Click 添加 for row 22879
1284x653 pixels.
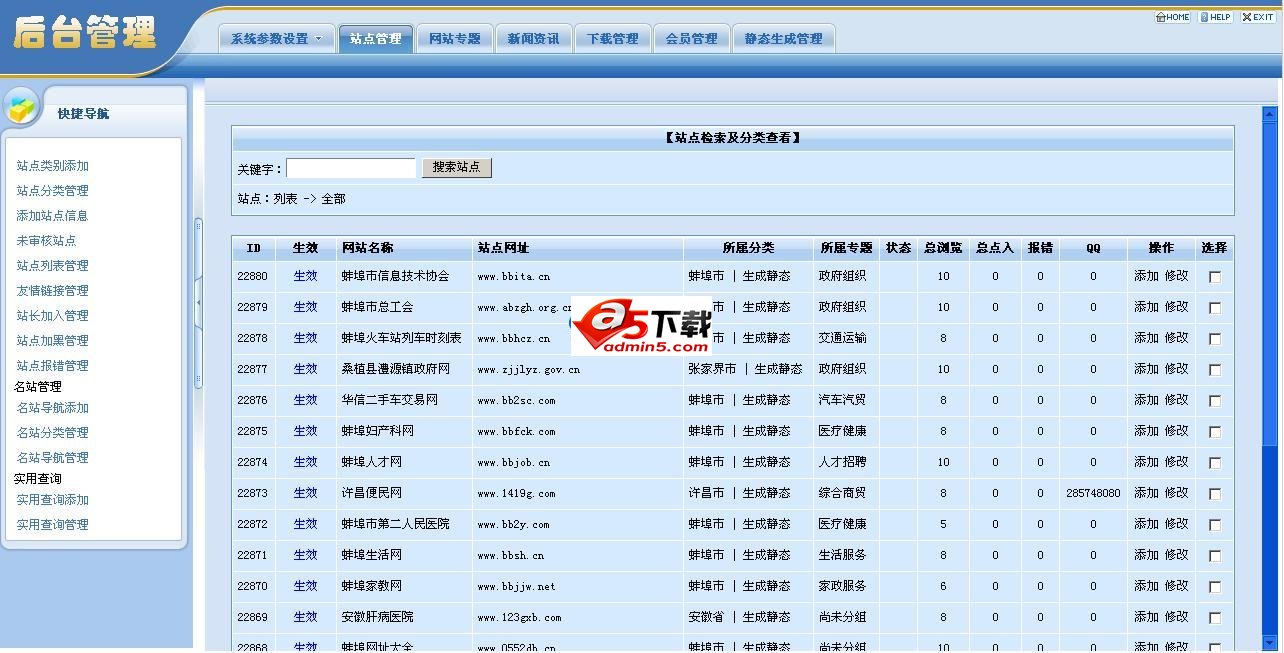point(1146,307)
